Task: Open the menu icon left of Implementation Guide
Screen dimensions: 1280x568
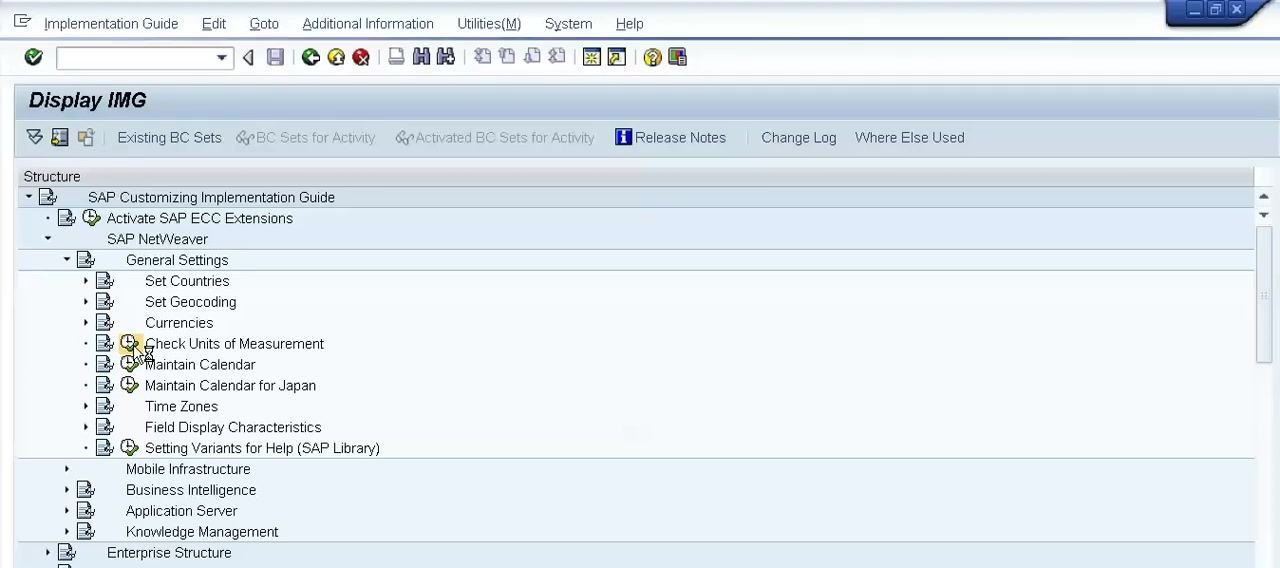Action: pos(22,21)
